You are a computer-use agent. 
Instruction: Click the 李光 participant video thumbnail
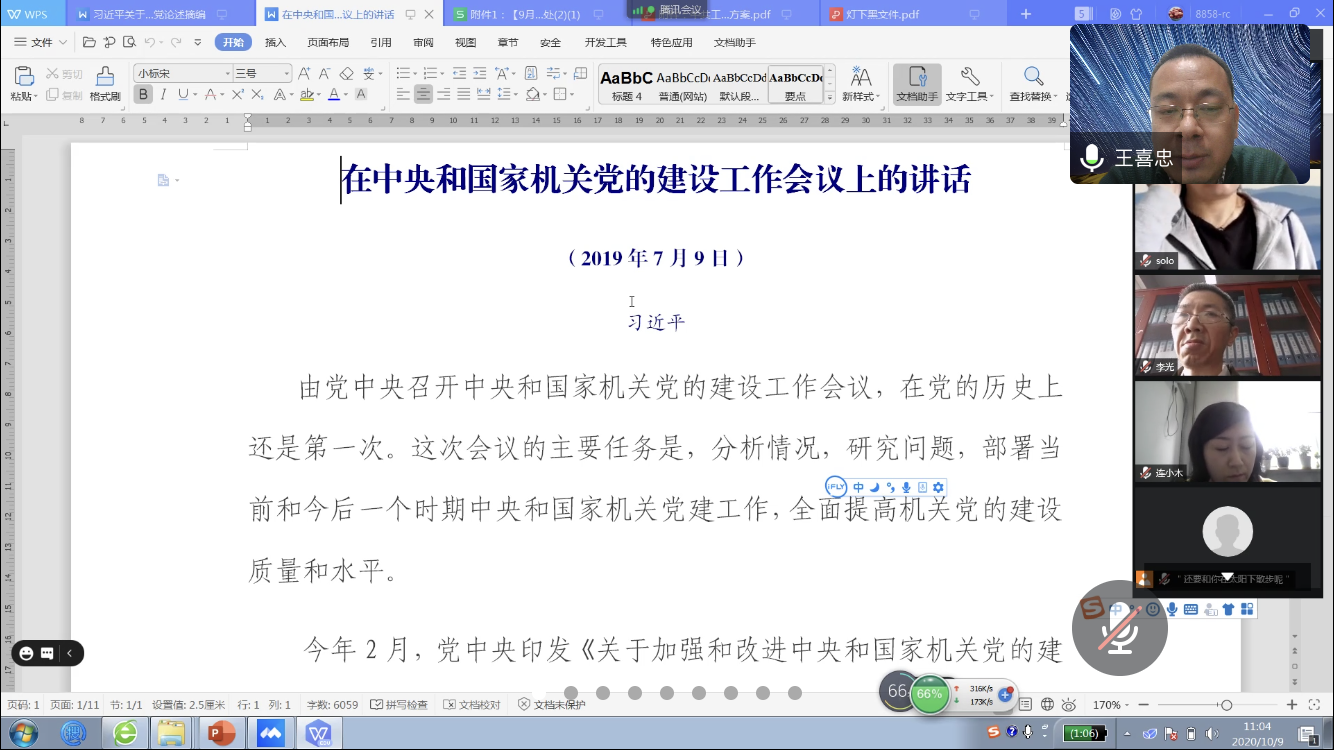[1226, 325]
